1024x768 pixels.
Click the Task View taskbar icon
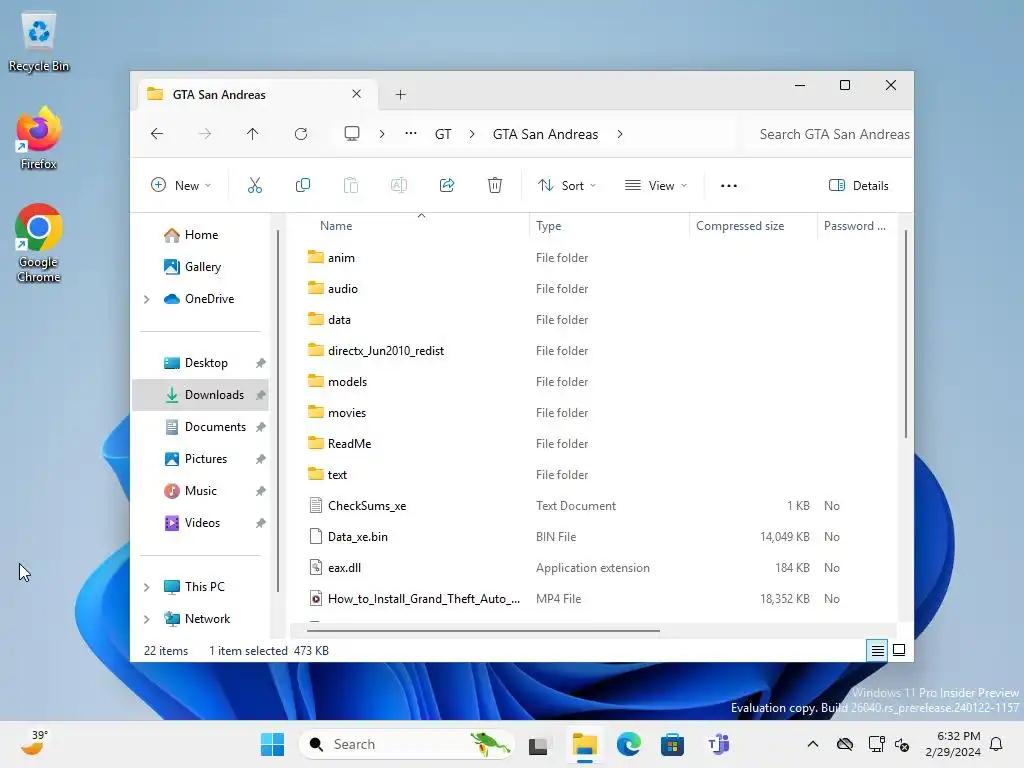[538, 744]
